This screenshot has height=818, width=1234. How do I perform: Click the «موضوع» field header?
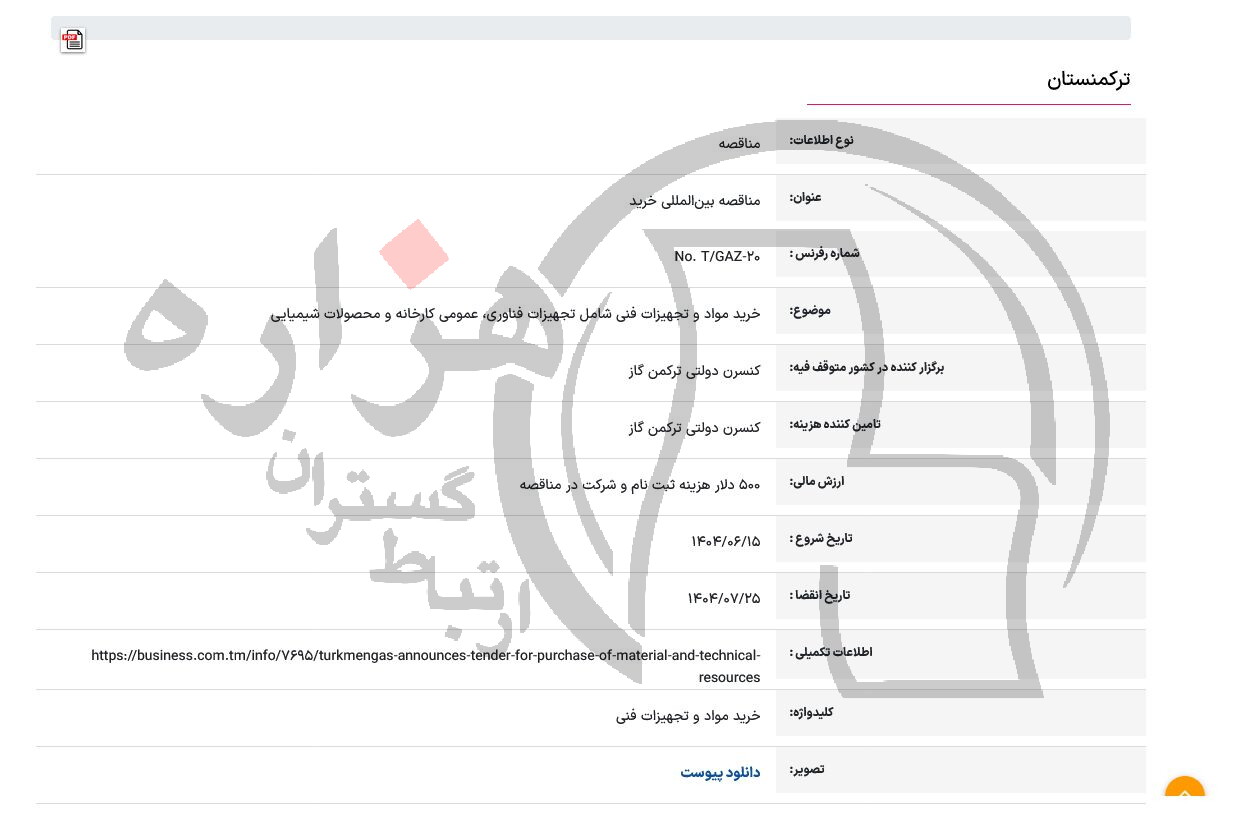[810, 310]
